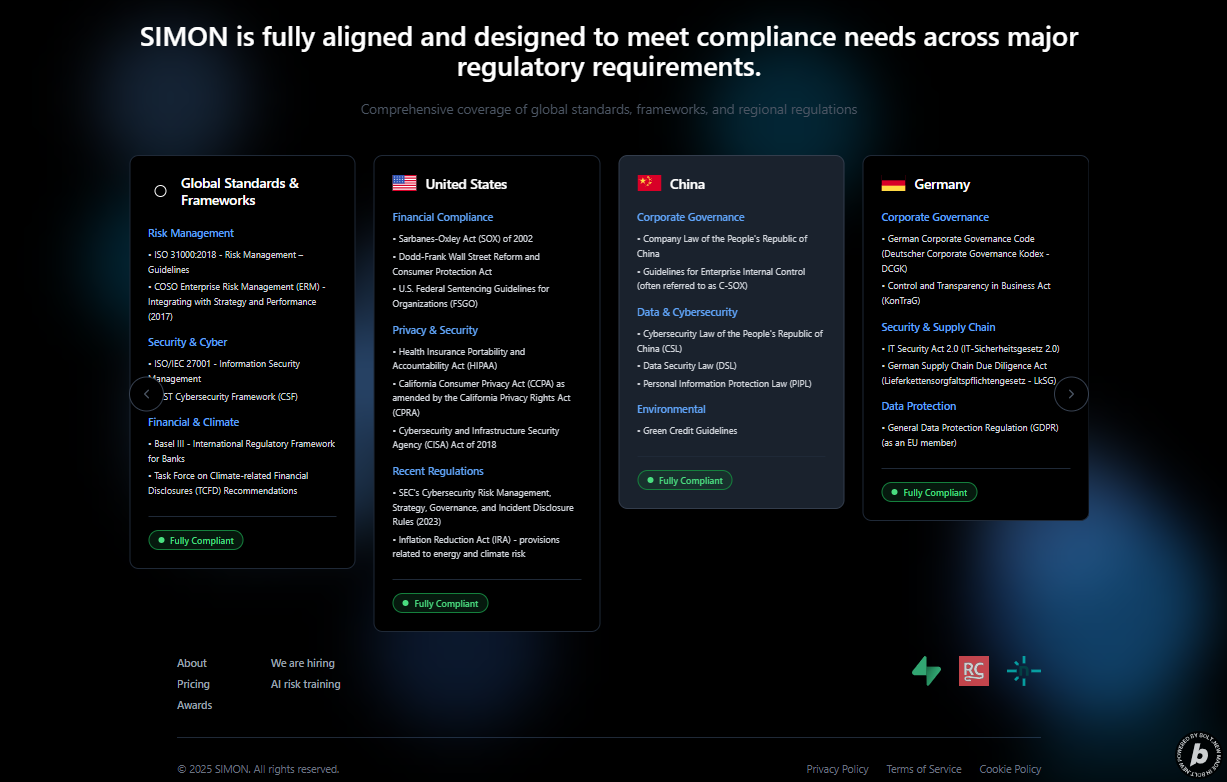Click Fully Compliant badge in Global Standards card
The height and width of the screenshot is (782, 1227).
pyautogui.click(x=196, y=540)
